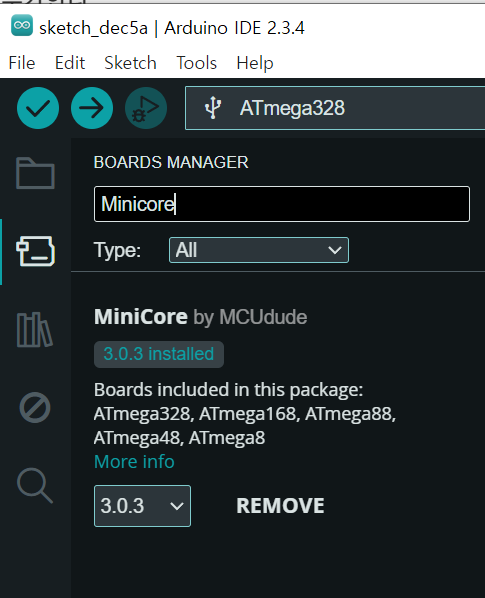Click 'Boards included in this package:' text
485x598 pixels.
228,390
